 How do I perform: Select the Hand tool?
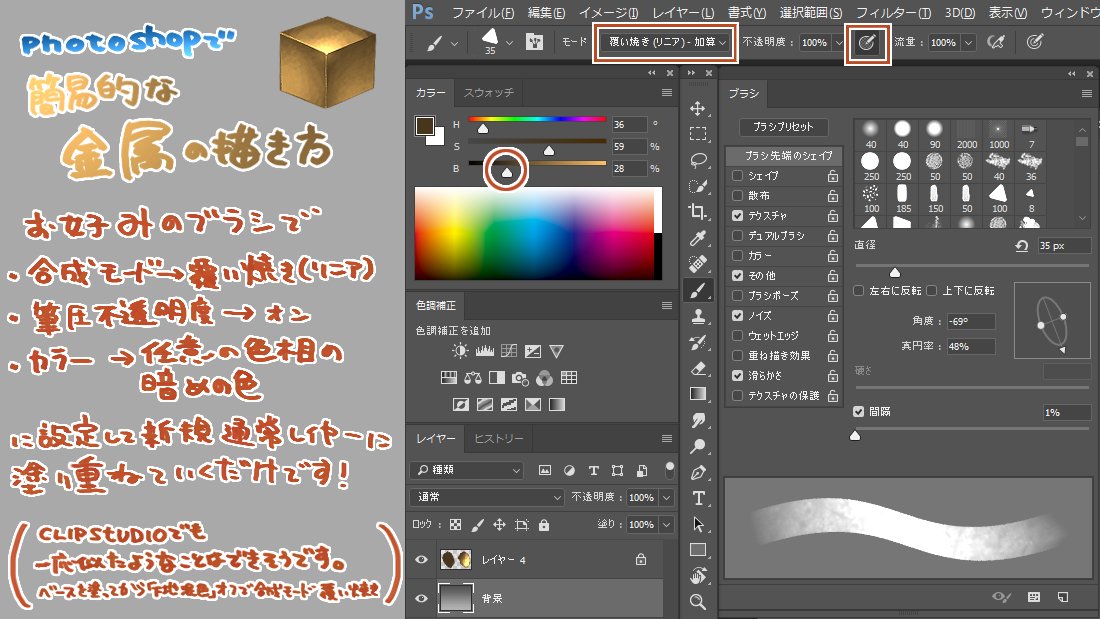click(x=697, y=575)
